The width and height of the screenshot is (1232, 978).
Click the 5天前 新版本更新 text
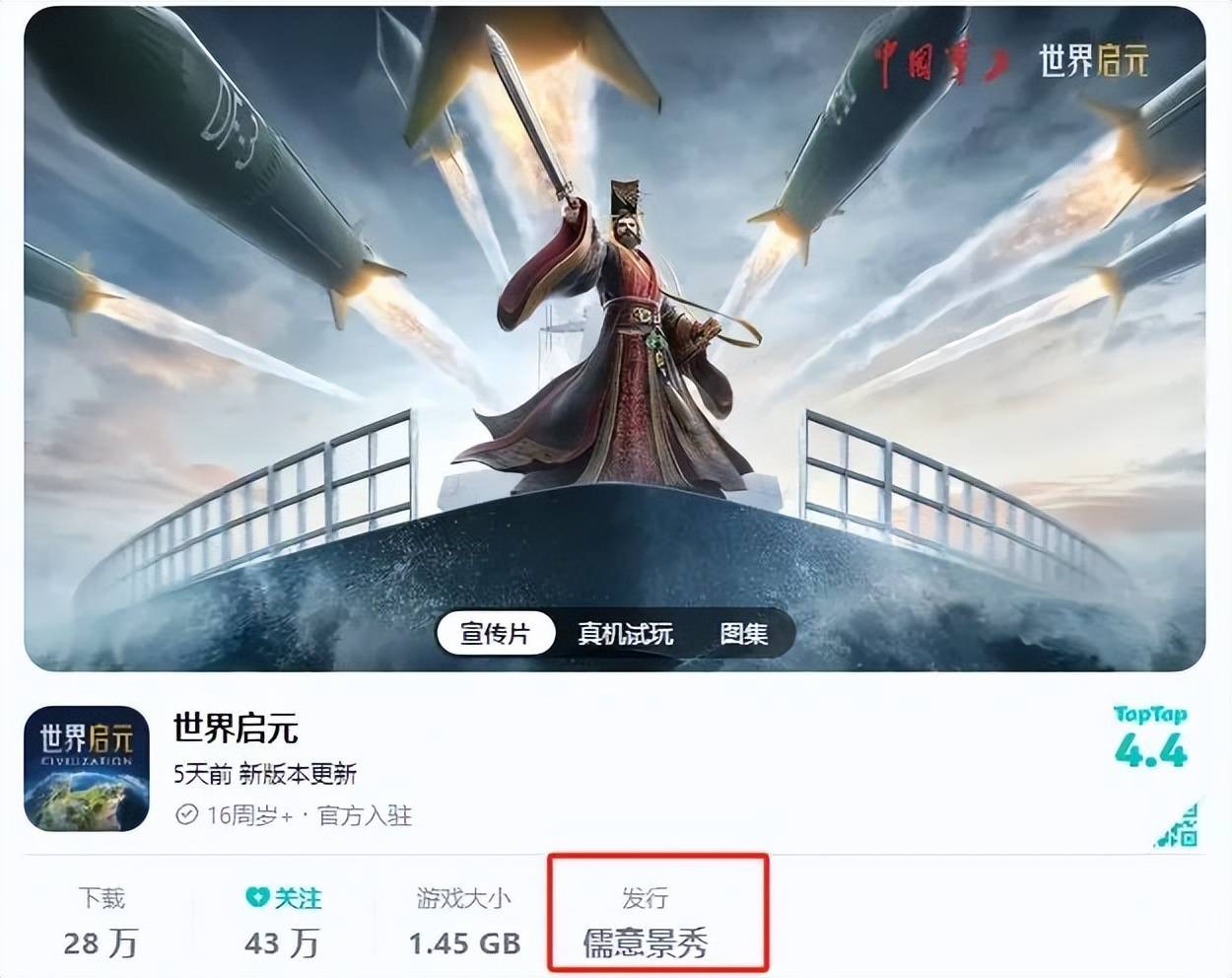coord(265,774)
